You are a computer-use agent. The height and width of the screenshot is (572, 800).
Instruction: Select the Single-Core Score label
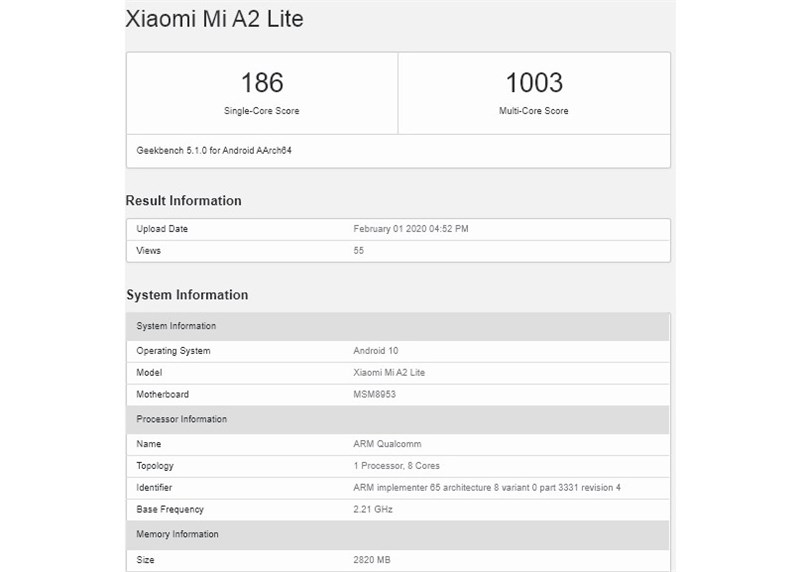262,111
